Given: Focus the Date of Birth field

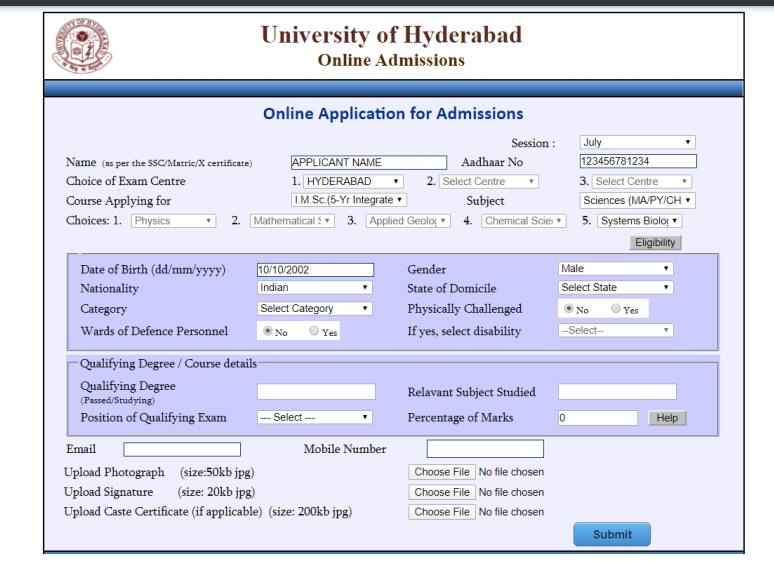Looking at the screenshot, I should point(315,270).
